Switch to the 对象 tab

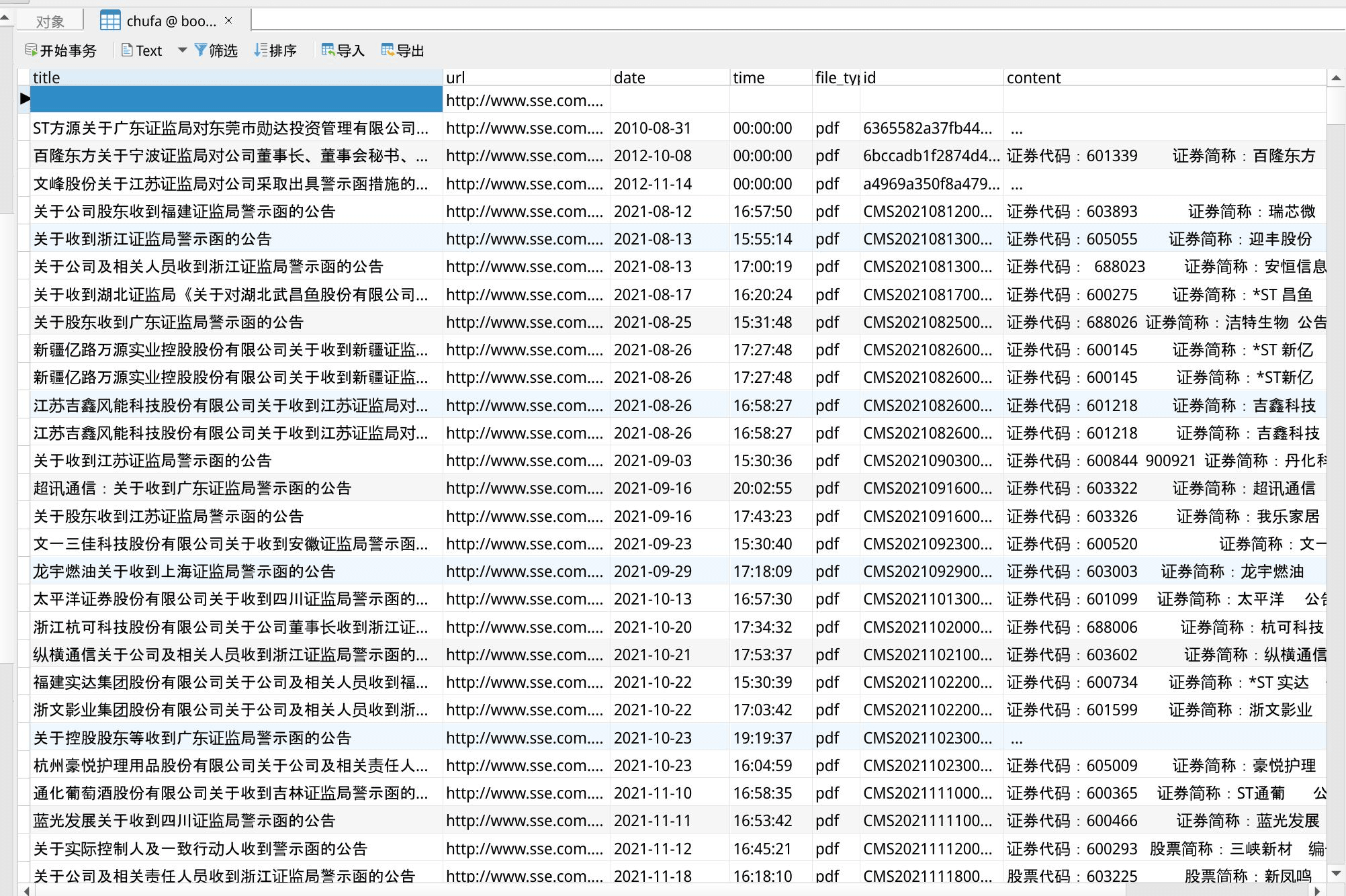point(50,21)
